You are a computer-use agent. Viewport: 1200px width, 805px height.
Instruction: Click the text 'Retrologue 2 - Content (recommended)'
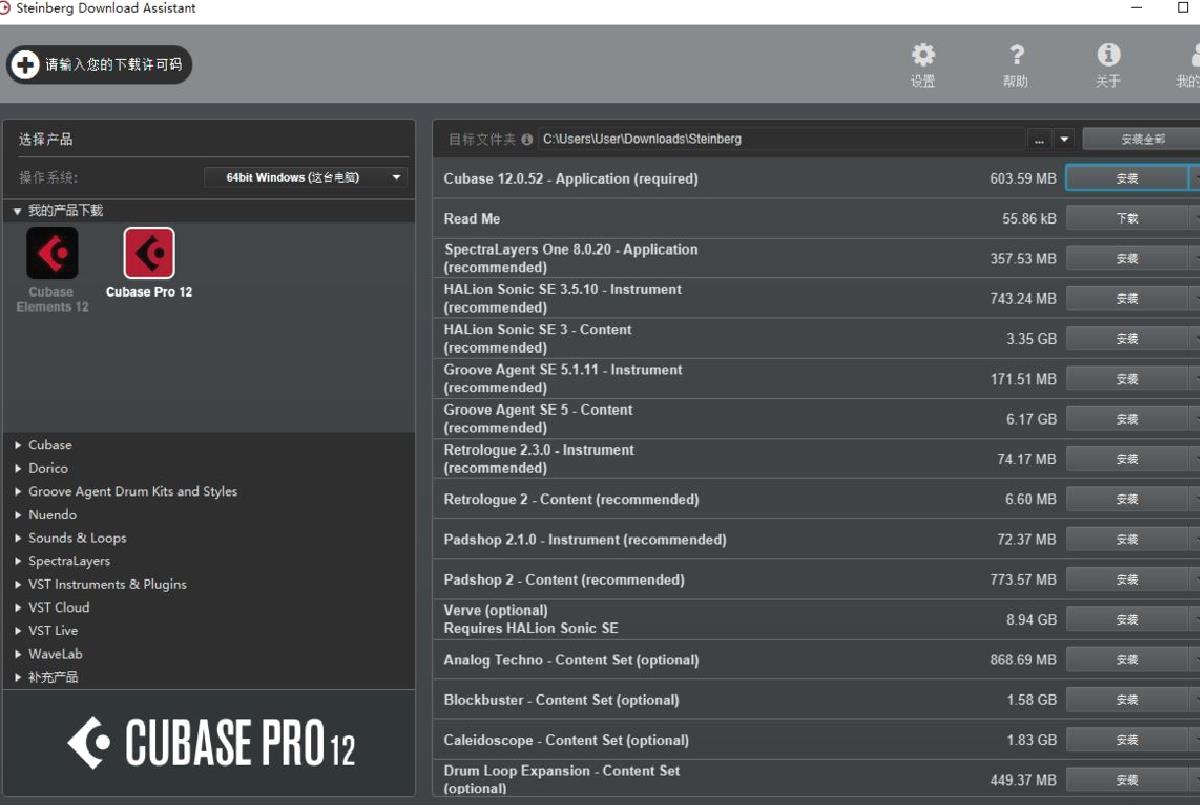[572, 499]
